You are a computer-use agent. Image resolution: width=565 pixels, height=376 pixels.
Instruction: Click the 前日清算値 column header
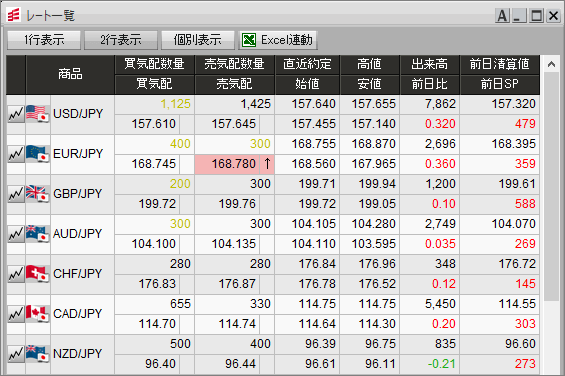tap(500, 65)
